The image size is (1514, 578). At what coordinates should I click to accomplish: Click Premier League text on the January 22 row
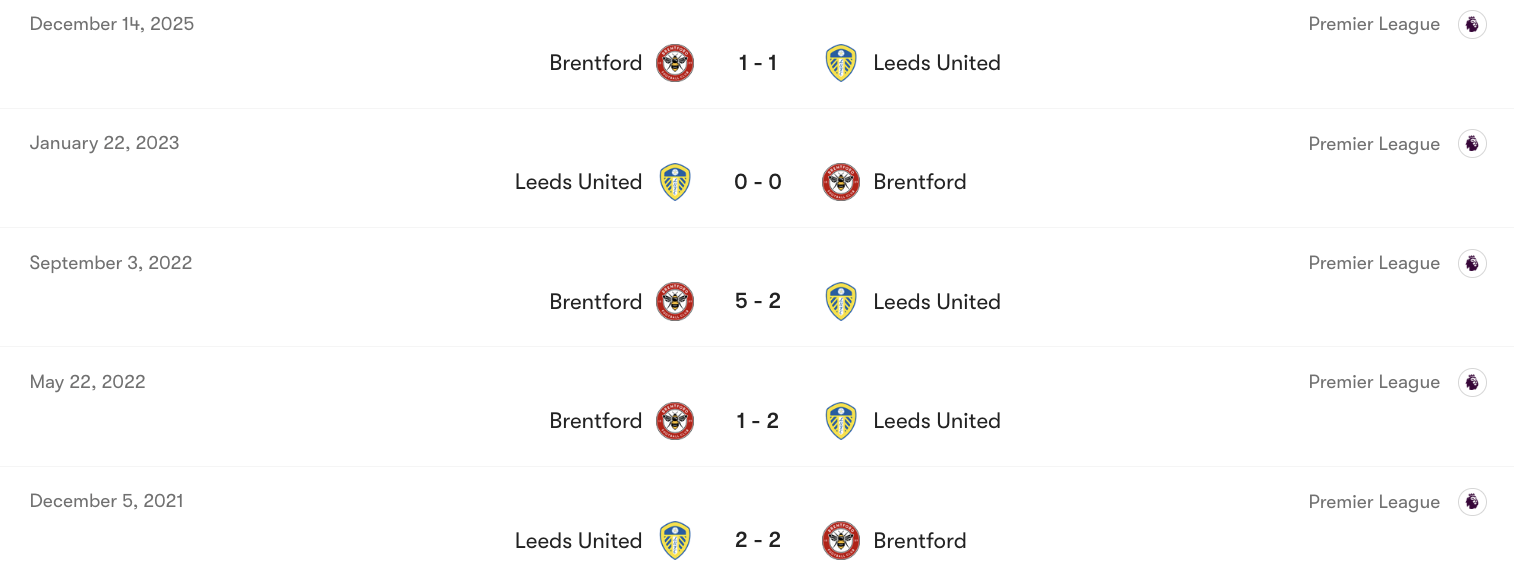(1374, 143)
